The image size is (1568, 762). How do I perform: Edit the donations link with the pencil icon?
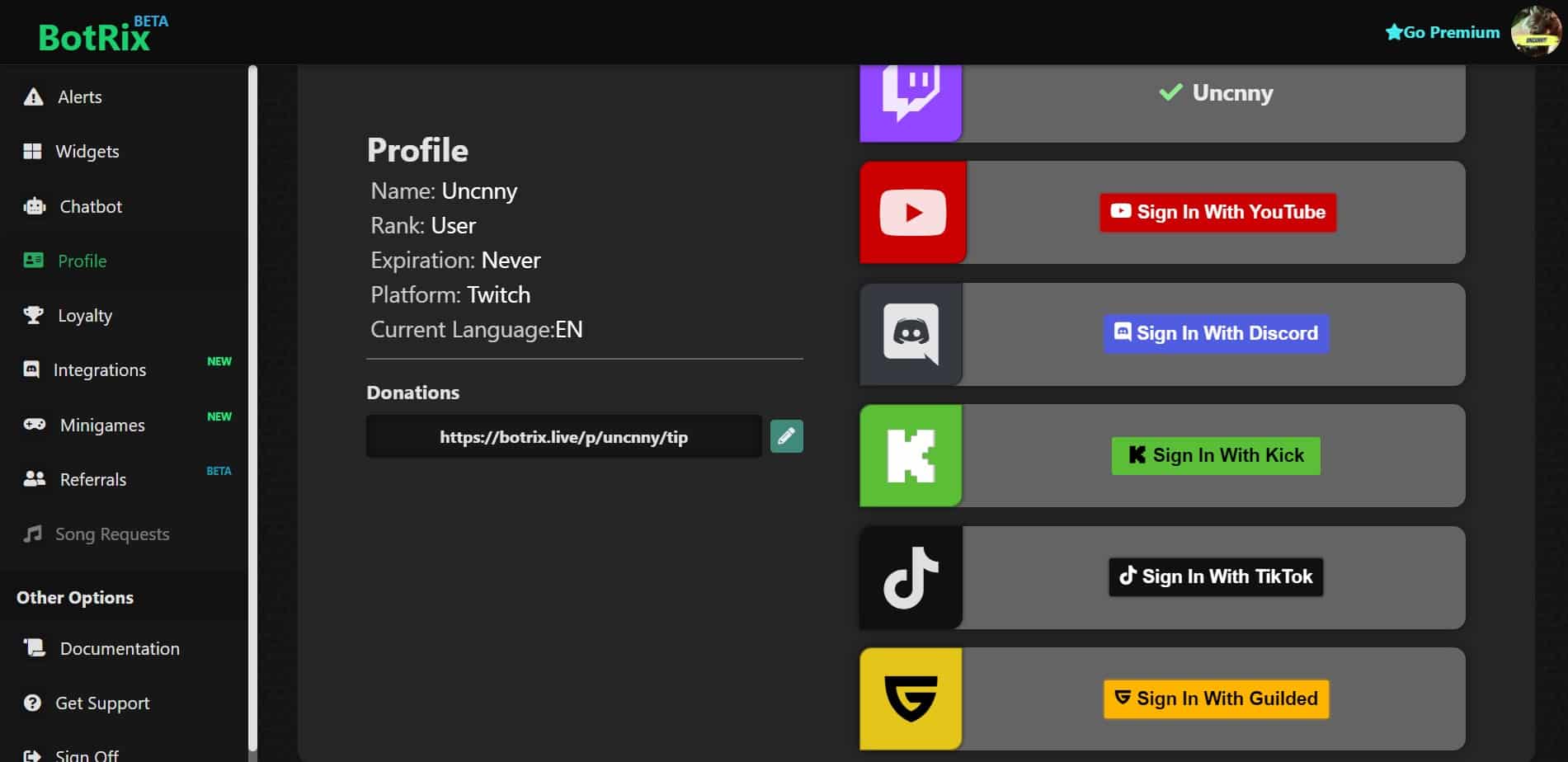786,436
